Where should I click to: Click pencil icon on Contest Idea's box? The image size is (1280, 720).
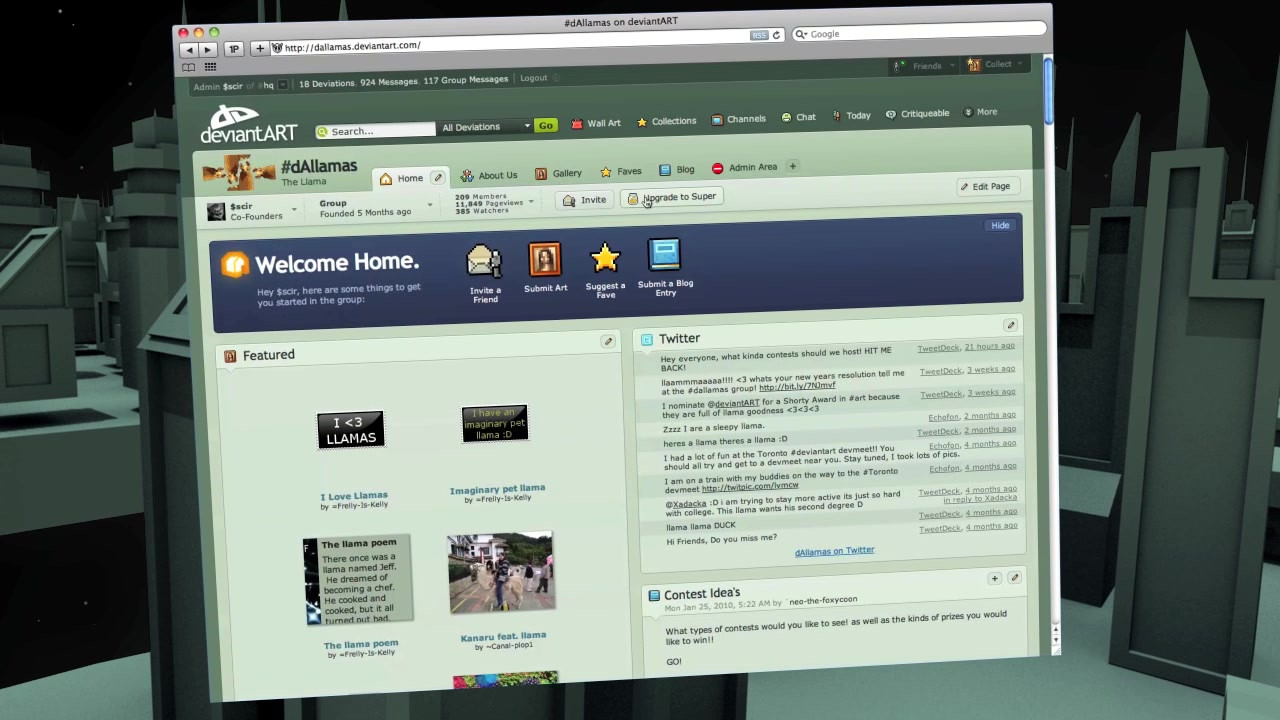[1014, 578]
